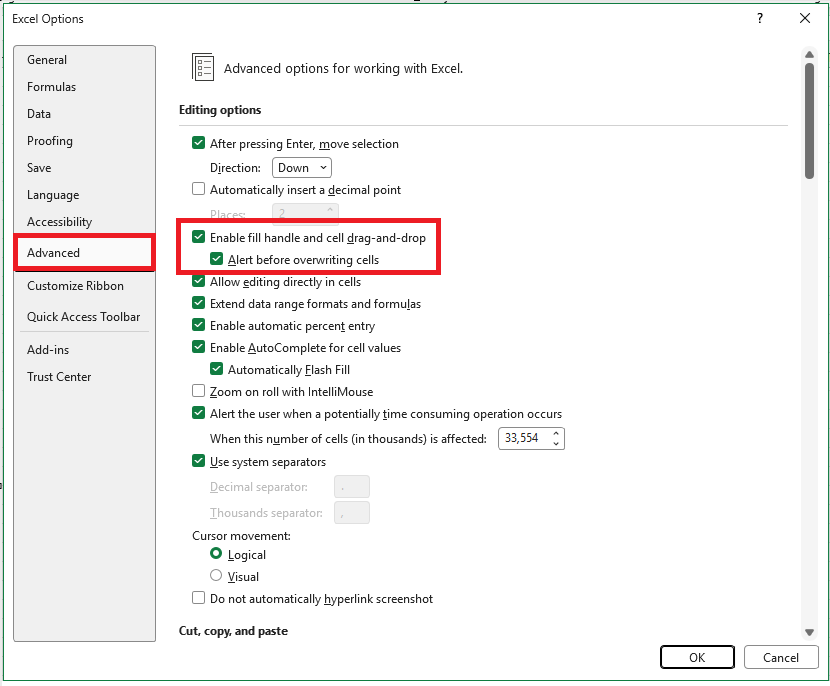Image resolution: width=830 pixels, height=686 pixels.
Task: Click the Cut, copy, and paste heading
Action: 233,631
